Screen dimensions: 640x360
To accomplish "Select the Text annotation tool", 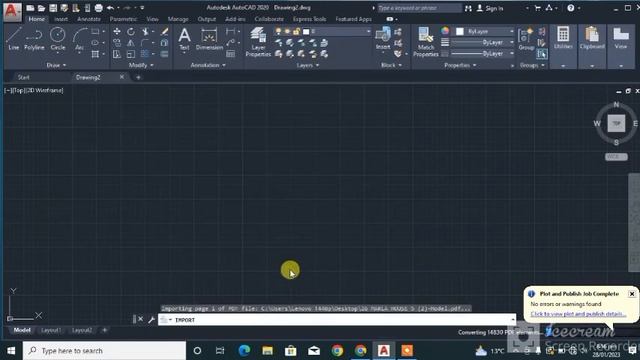I will pyautogui.click(x=184, y=39).
